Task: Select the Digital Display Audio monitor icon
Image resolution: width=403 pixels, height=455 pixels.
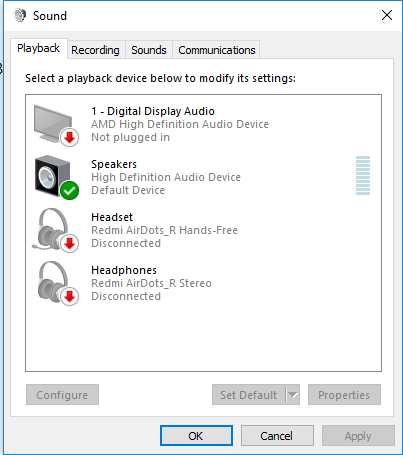Action: point(56,125)
